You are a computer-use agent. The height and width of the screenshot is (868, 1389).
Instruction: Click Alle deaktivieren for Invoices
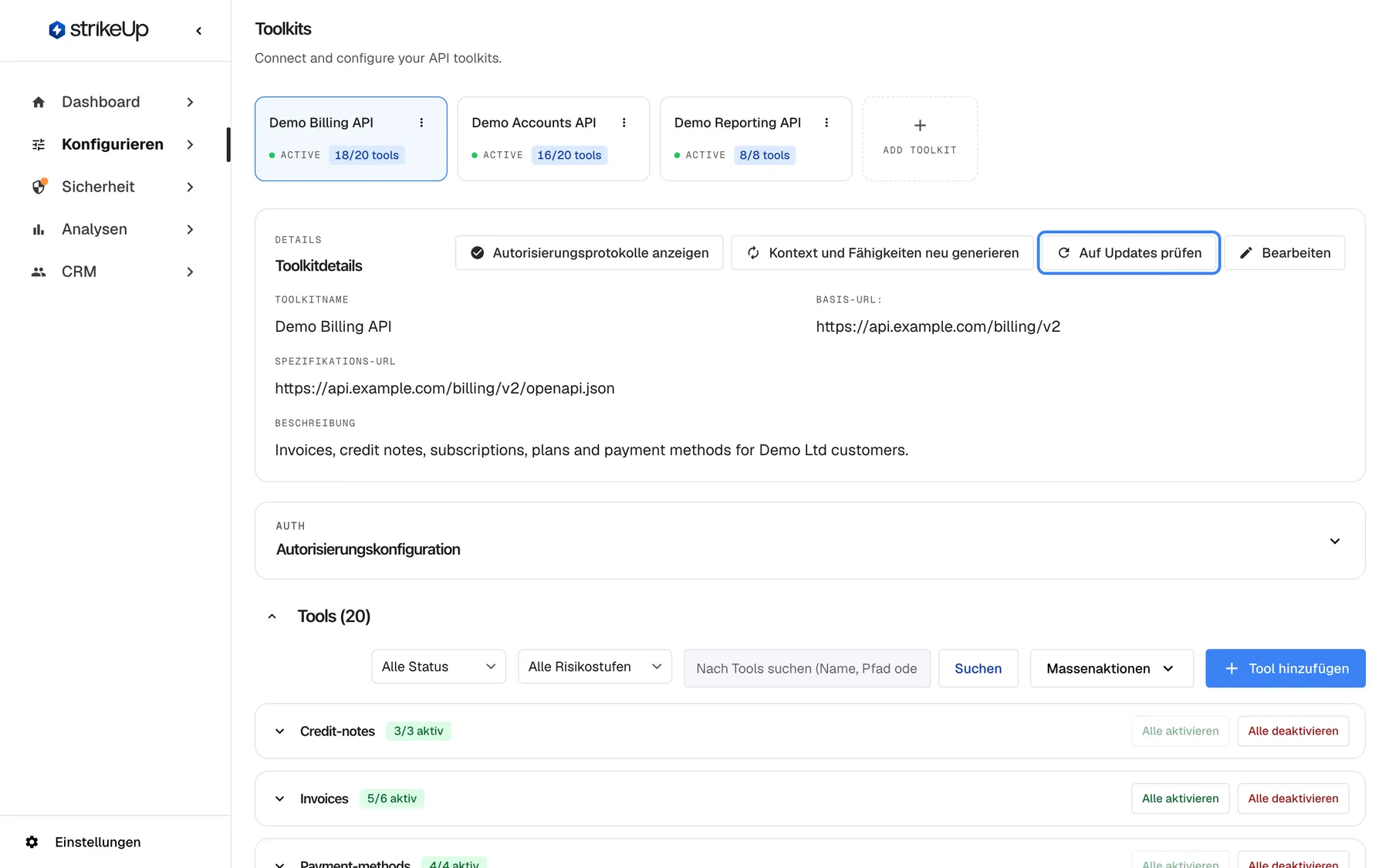click(1293, 799)
